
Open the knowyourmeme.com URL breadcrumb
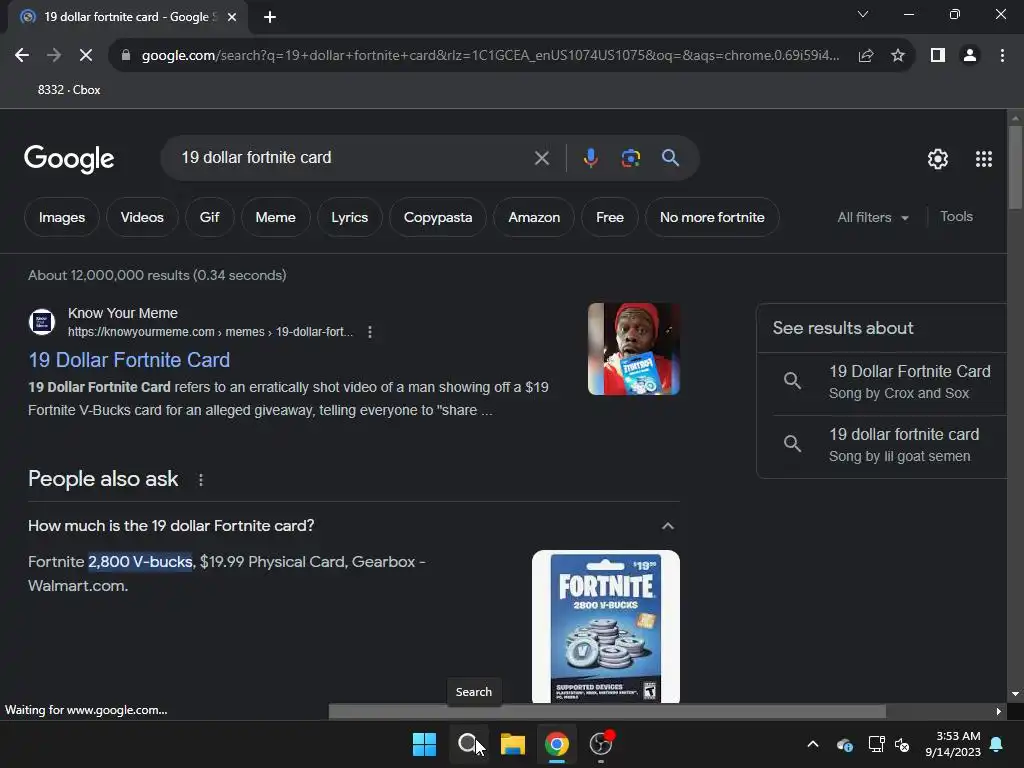(210, 332)
